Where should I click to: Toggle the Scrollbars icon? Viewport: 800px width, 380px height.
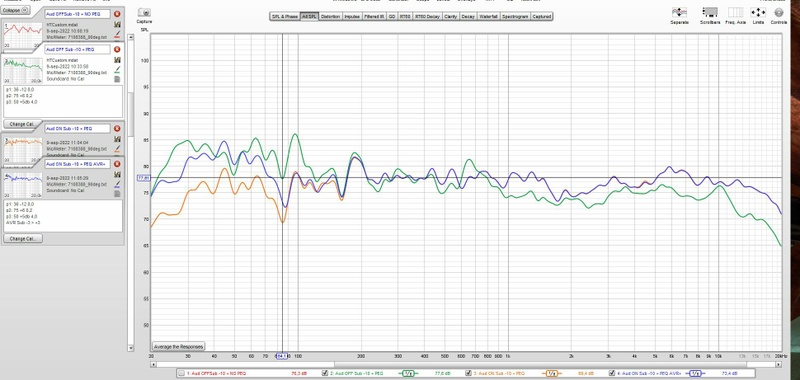pos(710,12)
